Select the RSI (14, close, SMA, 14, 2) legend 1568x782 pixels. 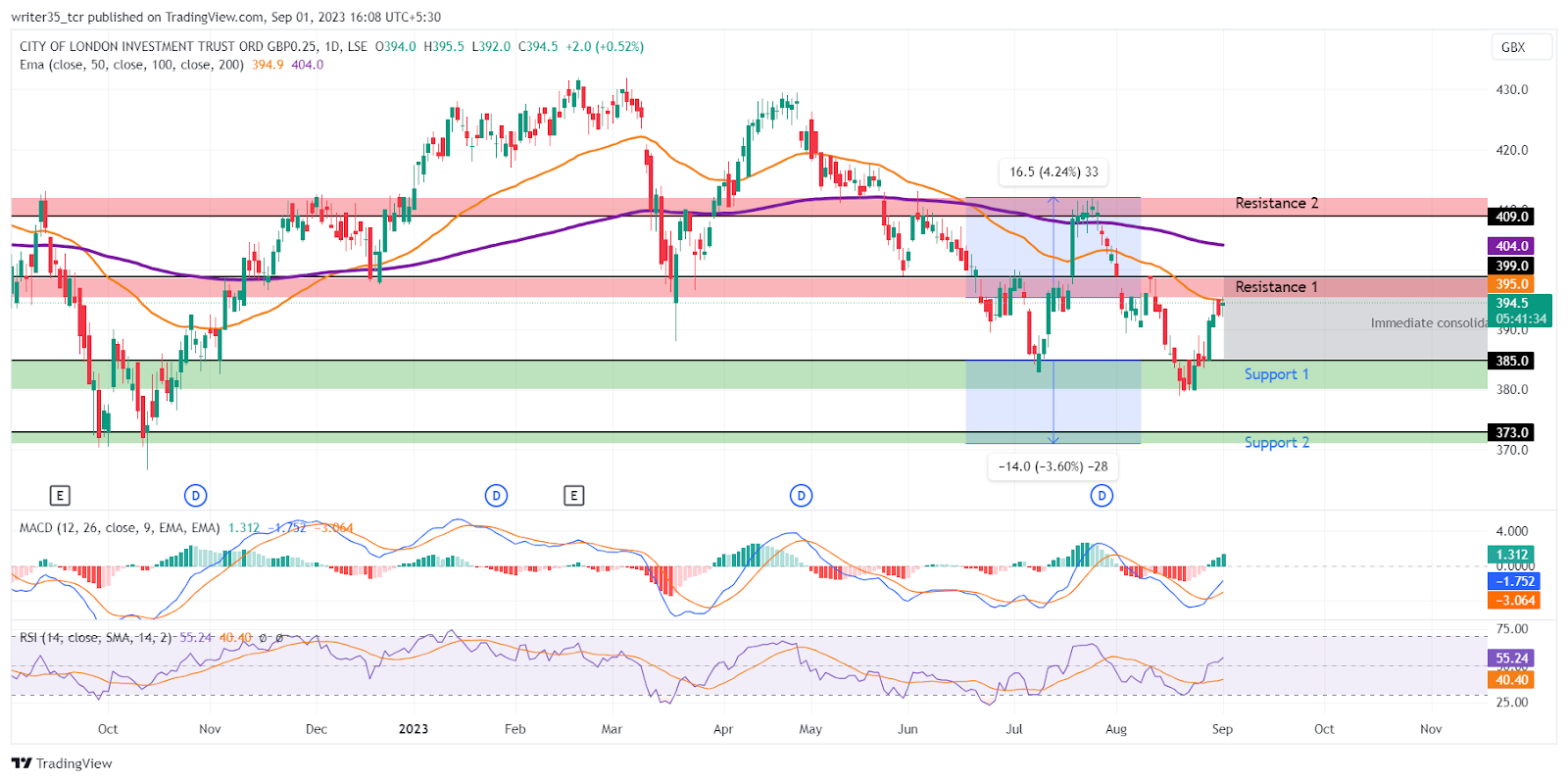pos(96,637)
